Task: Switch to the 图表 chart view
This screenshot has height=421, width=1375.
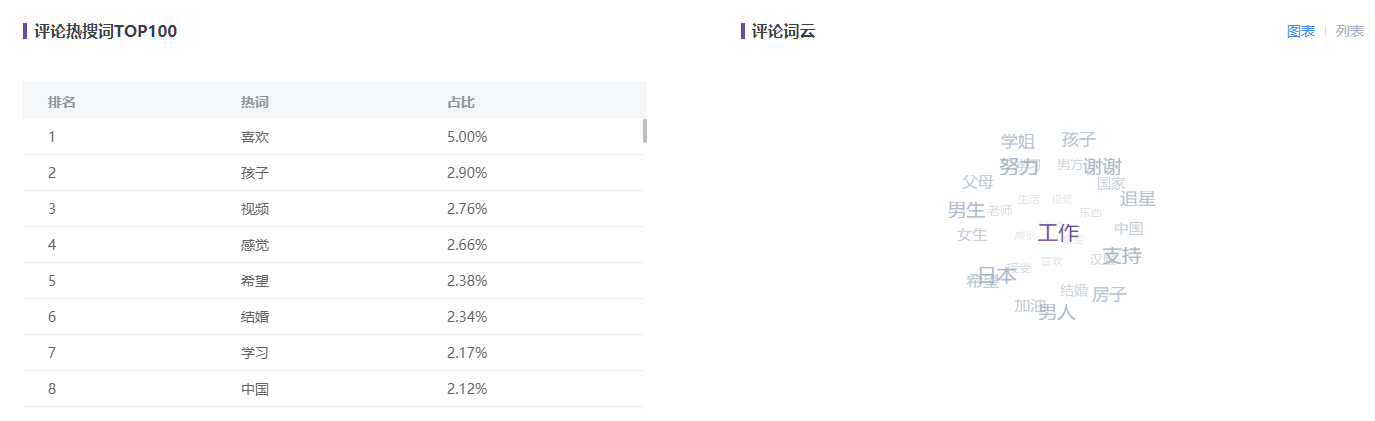Action: (x=1300, y=31)
